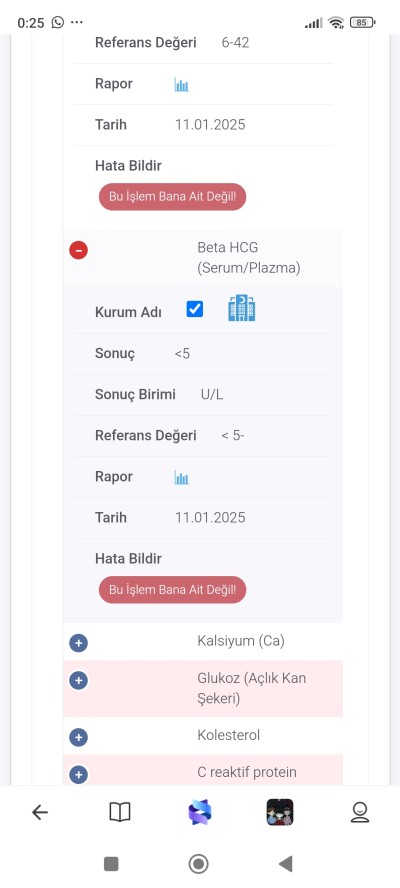
Task: Tap Android home circle button
Action: click(x=198, y=864)
